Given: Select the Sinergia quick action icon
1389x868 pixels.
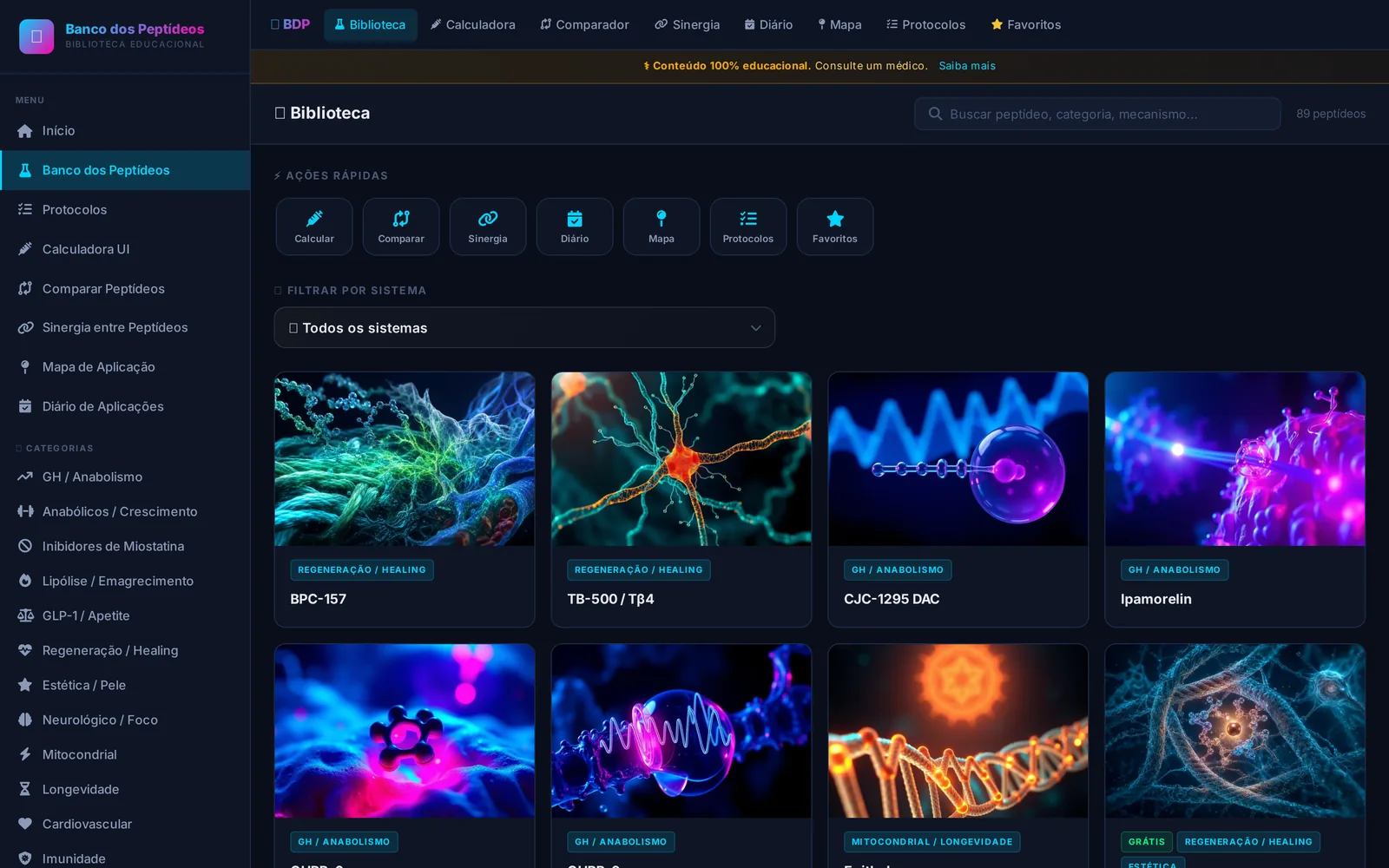Looking at the screenshot, I should point(488,218).
